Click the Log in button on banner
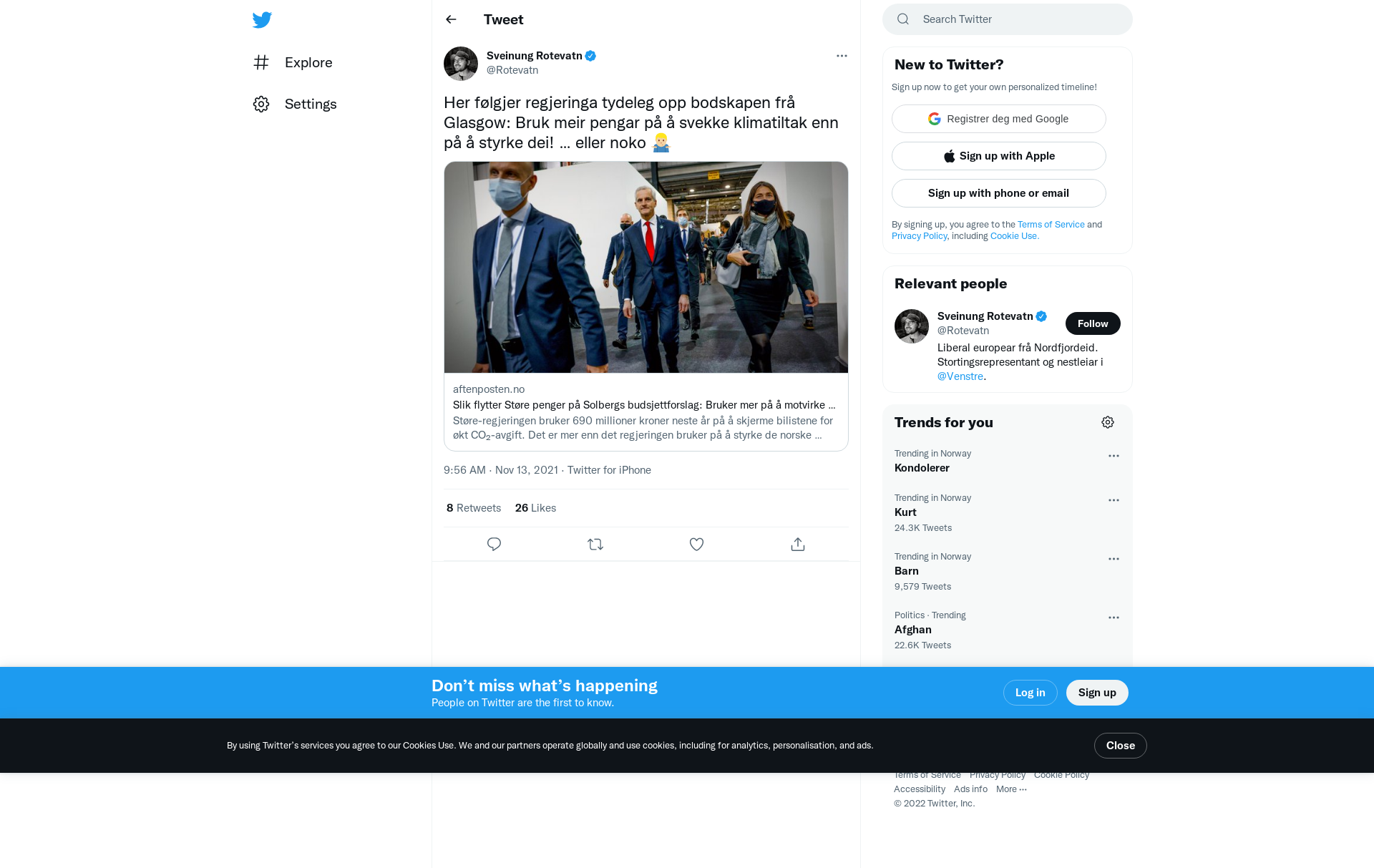The width and height of the screenshot is (1374, 868). pos(1030,693)
